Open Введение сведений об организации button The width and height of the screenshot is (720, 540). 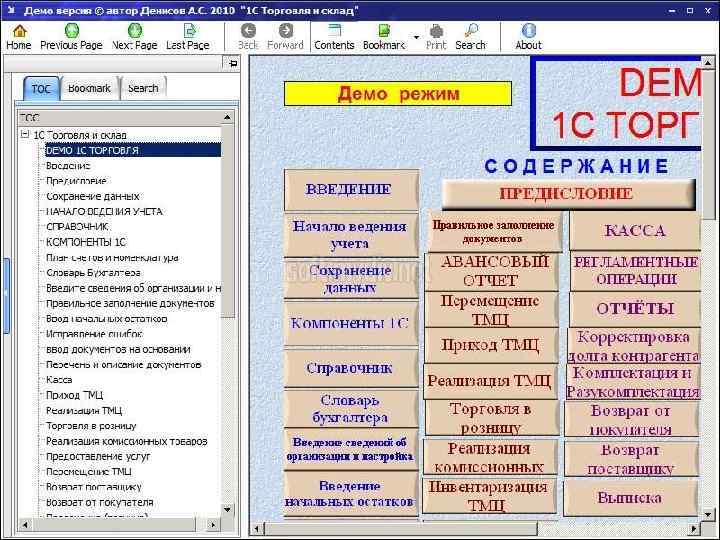351,450
